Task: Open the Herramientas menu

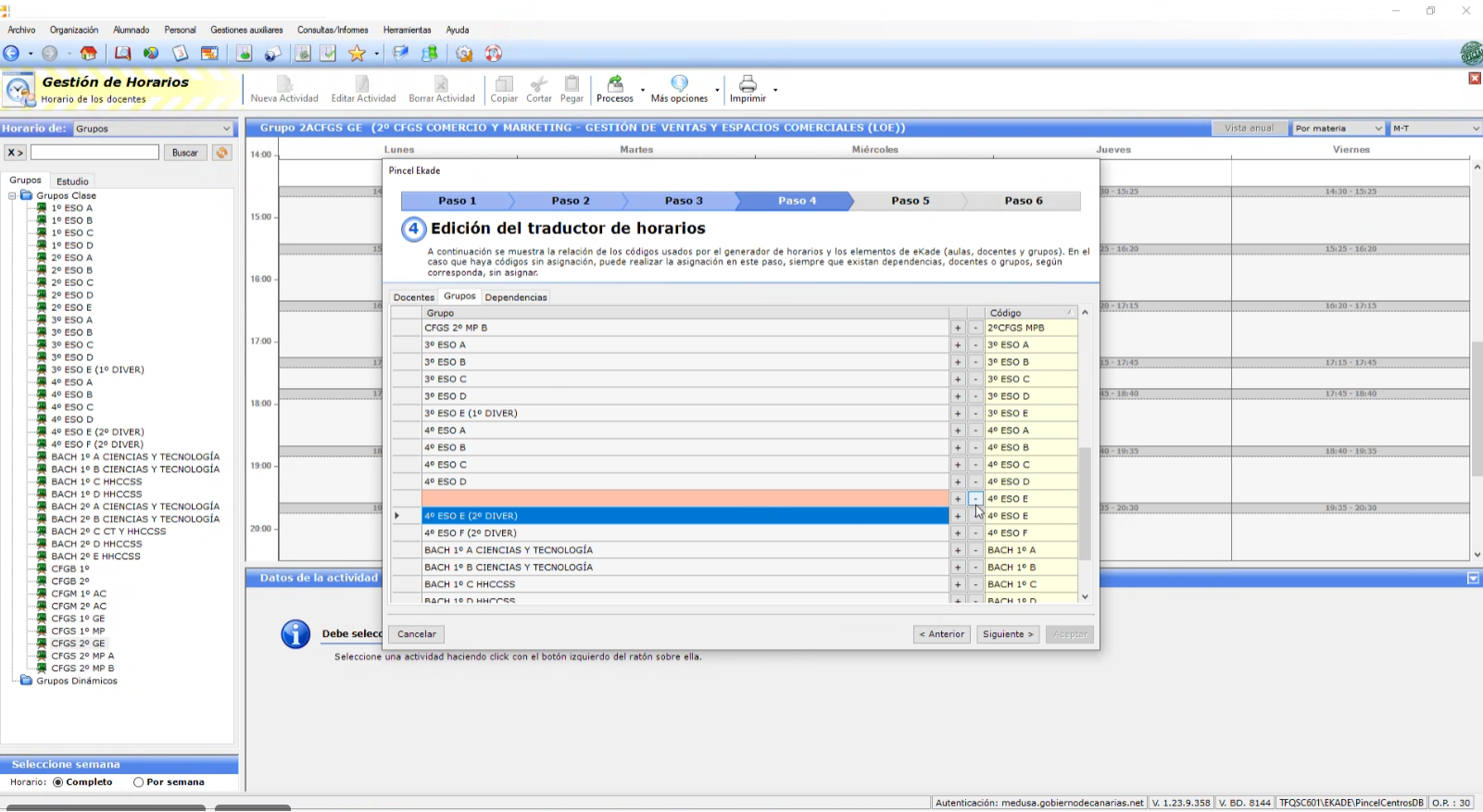Action: pyautogui.click(x=407, y=30)
